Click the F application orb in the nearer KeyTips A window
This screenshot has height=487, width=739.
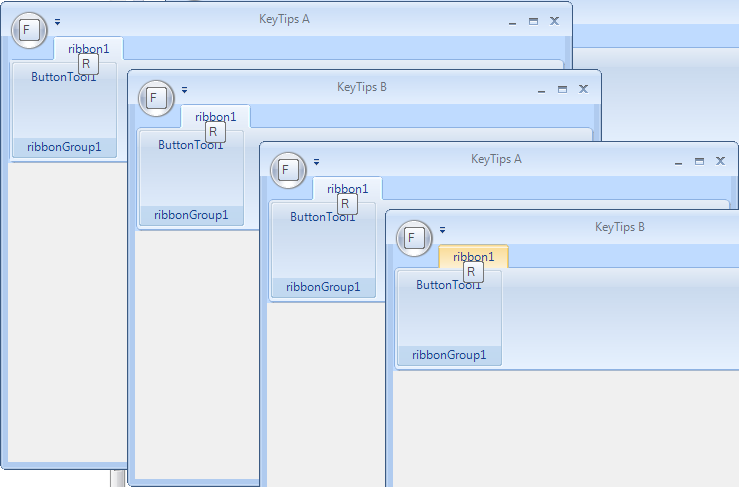287,169
